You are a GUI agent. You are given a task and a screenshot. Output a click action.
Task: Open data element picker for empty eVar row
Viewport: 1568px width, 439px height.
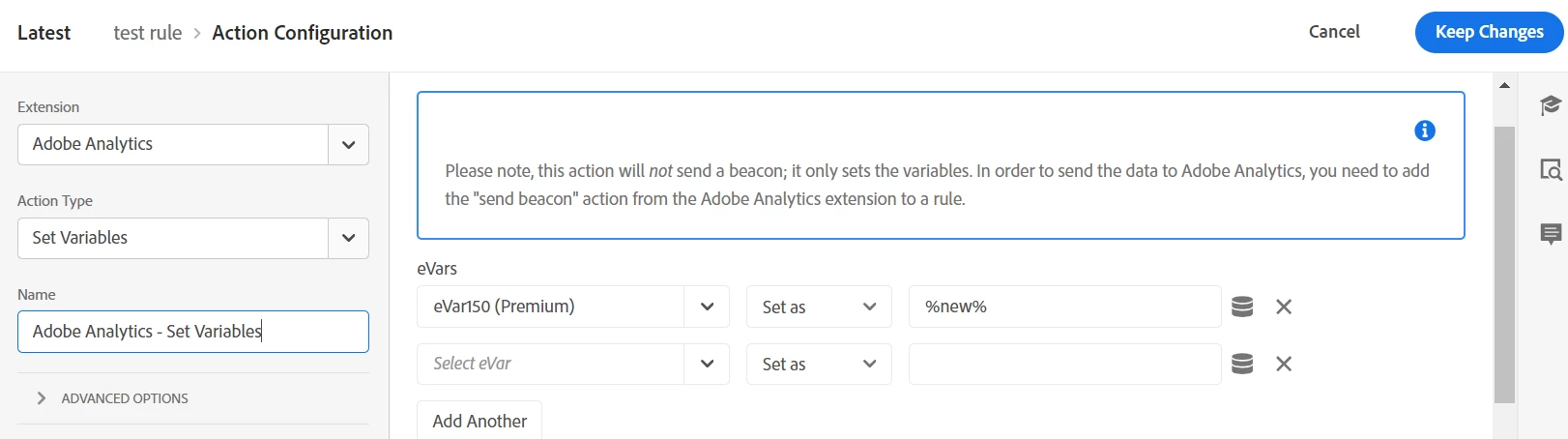1242,364
